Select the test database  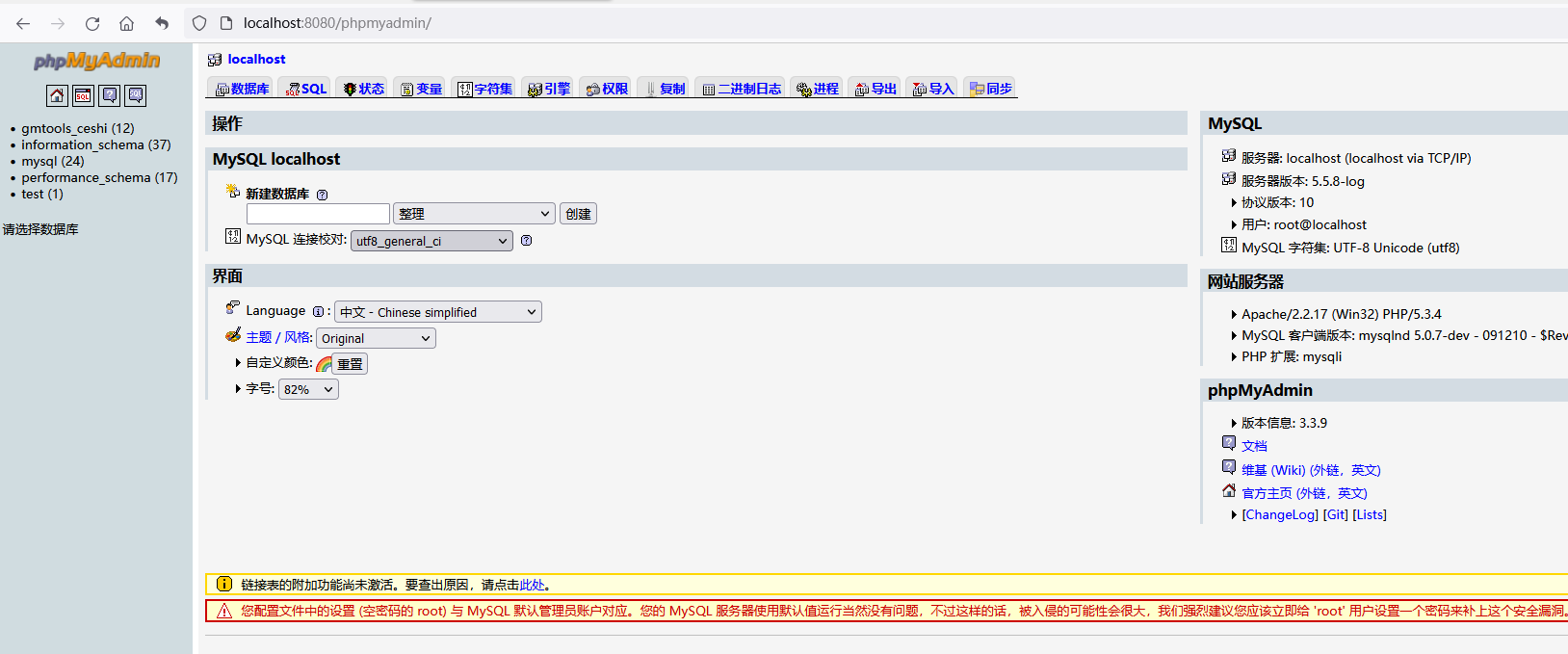coord(42,194)
